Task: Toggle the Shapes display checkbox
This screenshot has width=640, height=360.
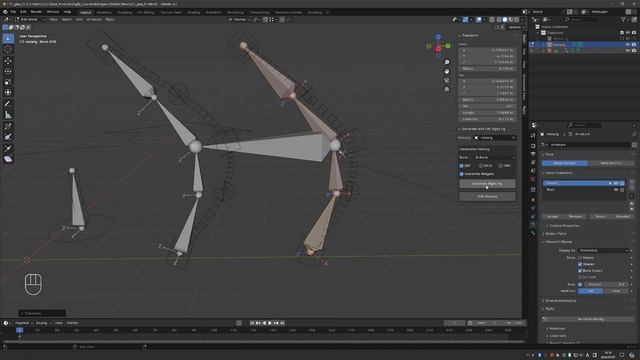Action: pos(580,264)
